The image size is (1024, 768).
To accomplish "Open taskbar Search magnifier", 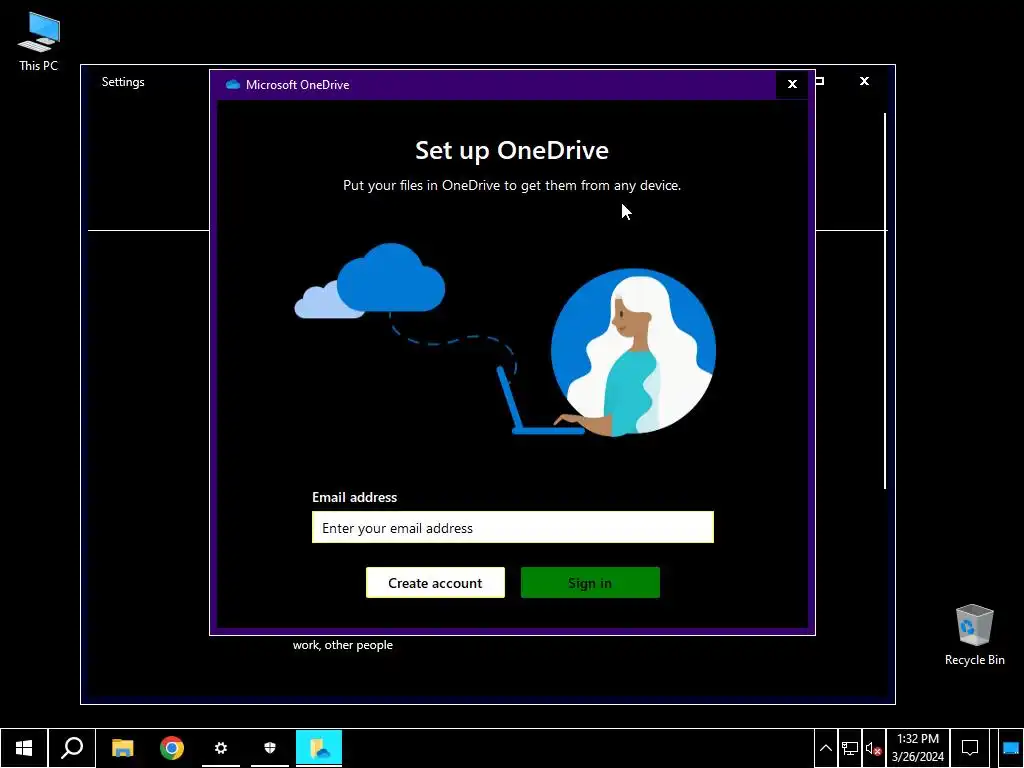I will [72, 748].
